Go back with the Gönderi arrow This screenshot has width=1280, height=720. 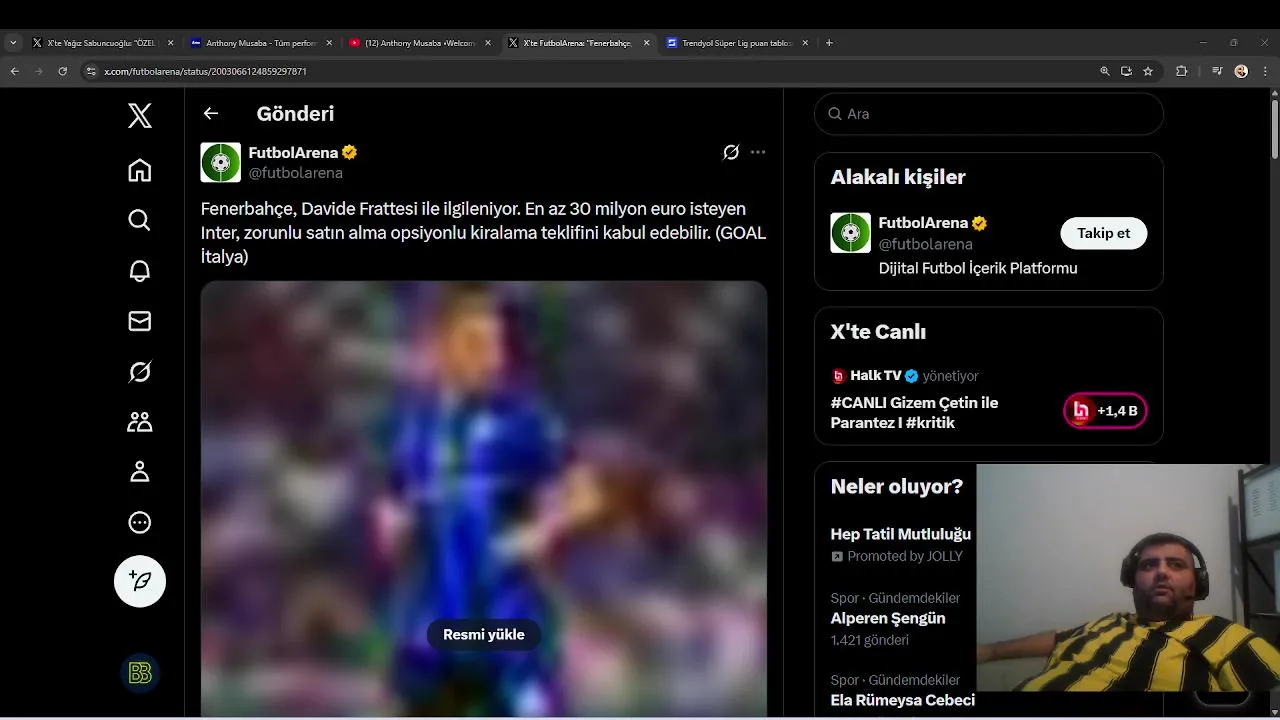point(211,113)
